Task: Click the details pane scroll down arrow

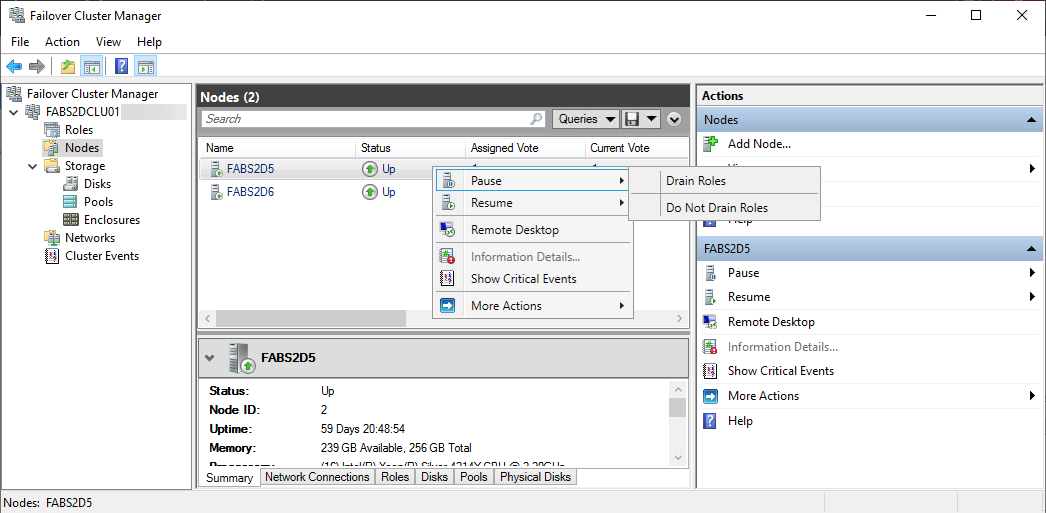Action: (677, 458)
